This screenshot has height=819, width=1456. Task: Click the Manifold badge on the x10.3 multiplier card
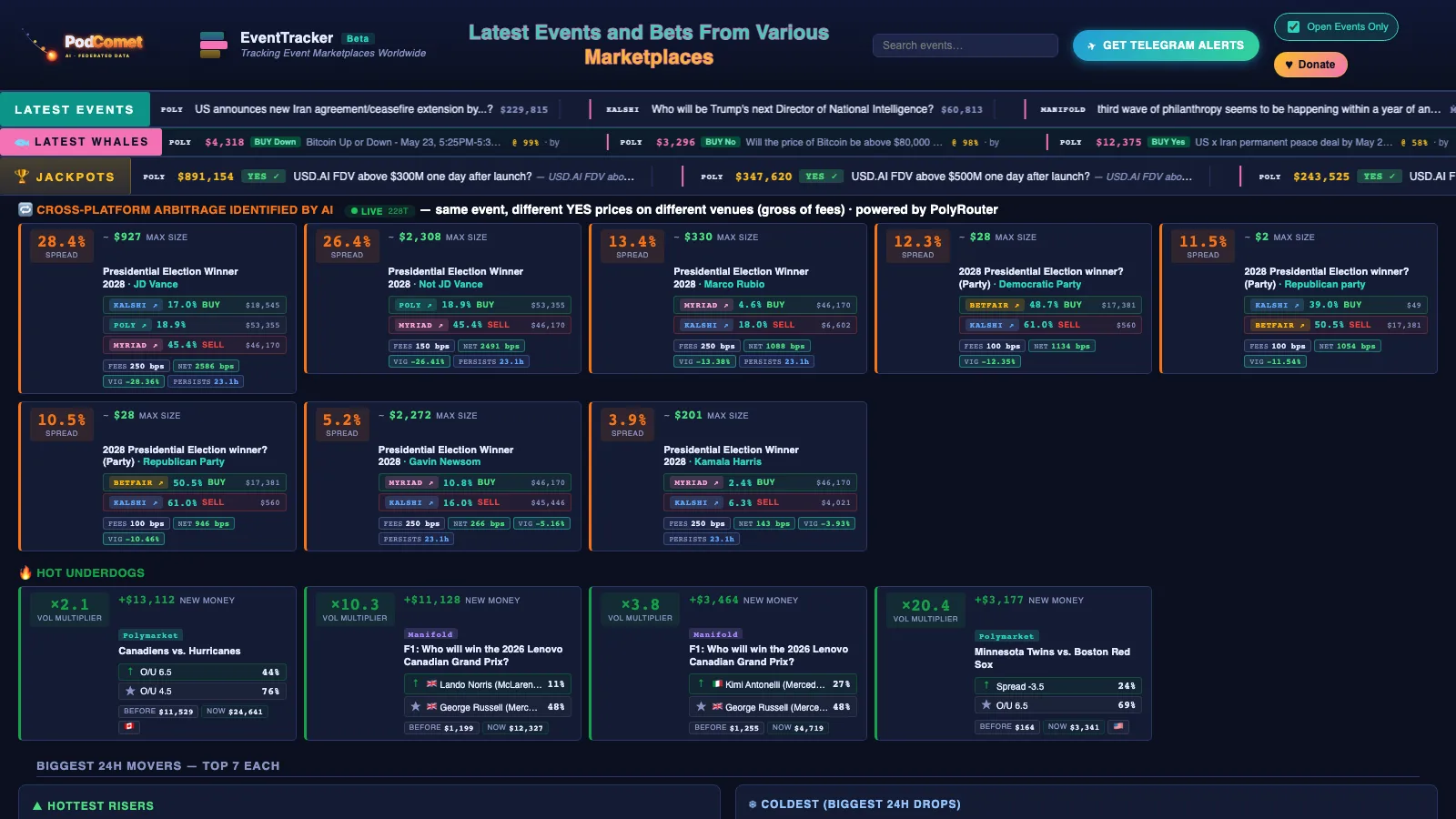point(430,634)
